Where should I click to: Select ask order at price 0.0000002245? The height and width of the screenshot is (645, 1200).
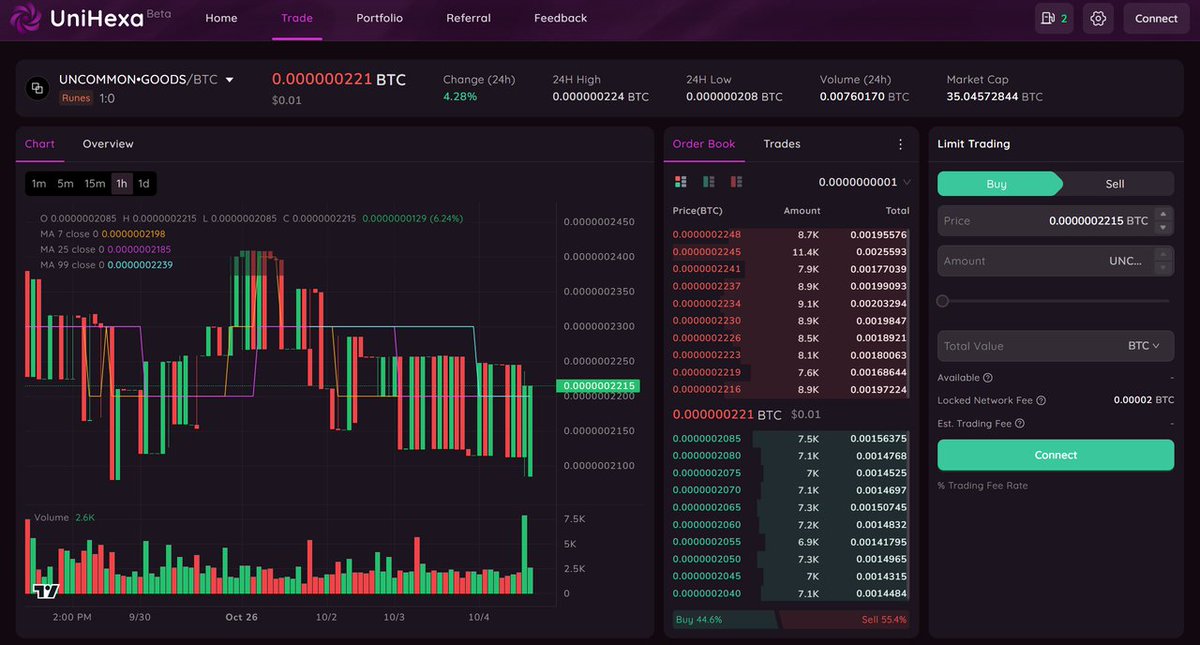point(790,252)
